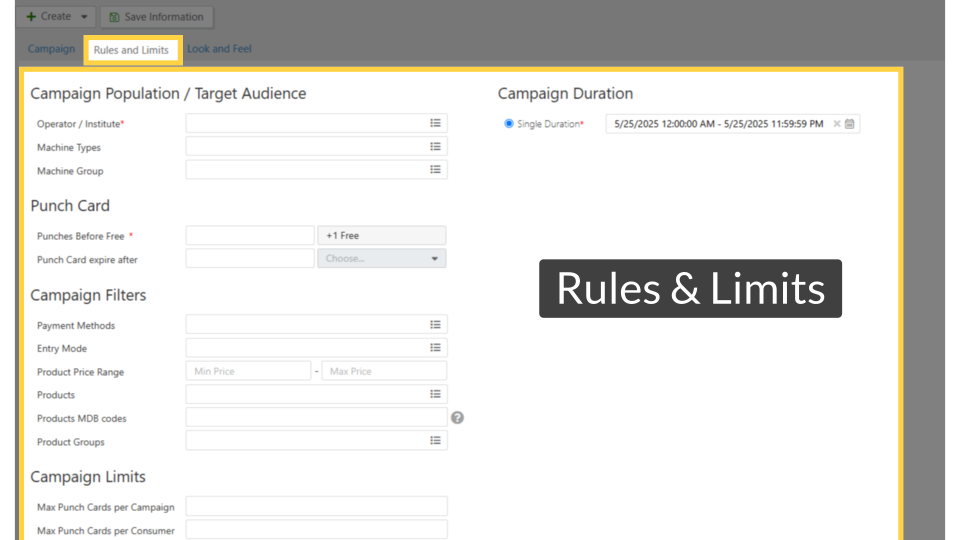Image resolution: width=960 pixels, height=540 pixels.
Task: Click the Max Price input
Action: (x=384, y=371)
